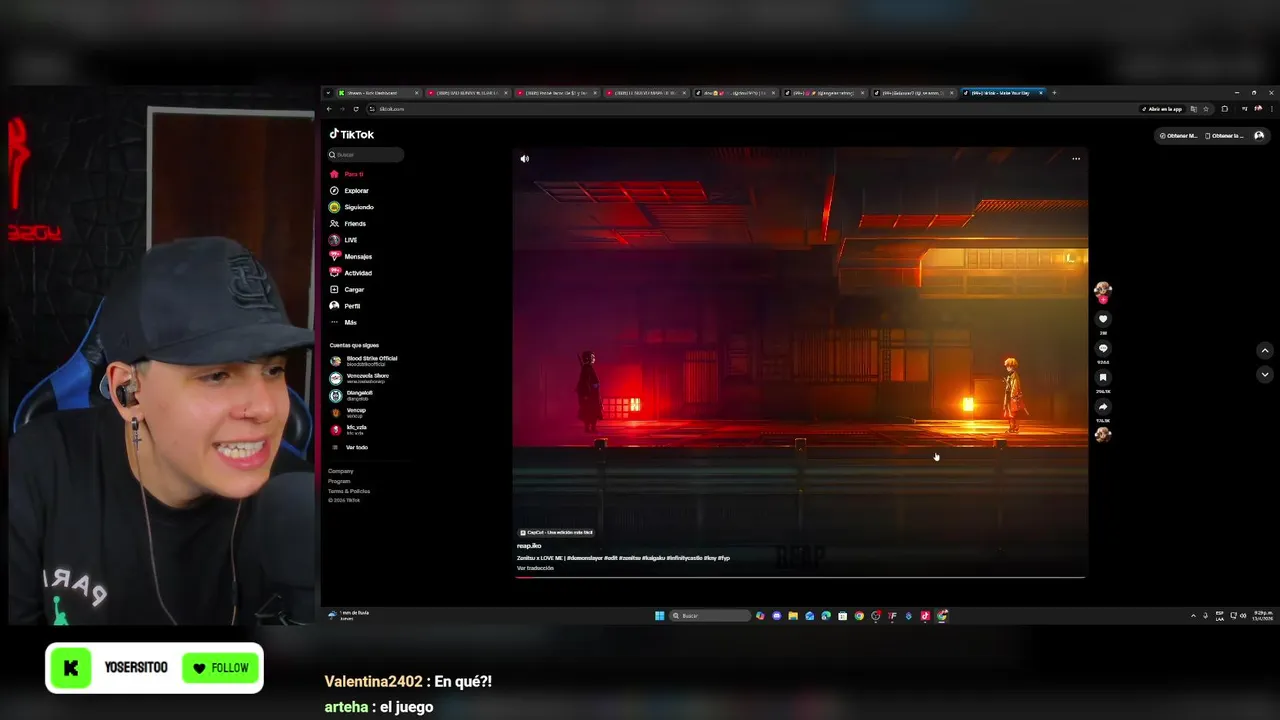Image resolution: width=1280 pixels, height=720 pixels.
Task: Open Blood Strike Official account
Action: [x=363, y=361]
